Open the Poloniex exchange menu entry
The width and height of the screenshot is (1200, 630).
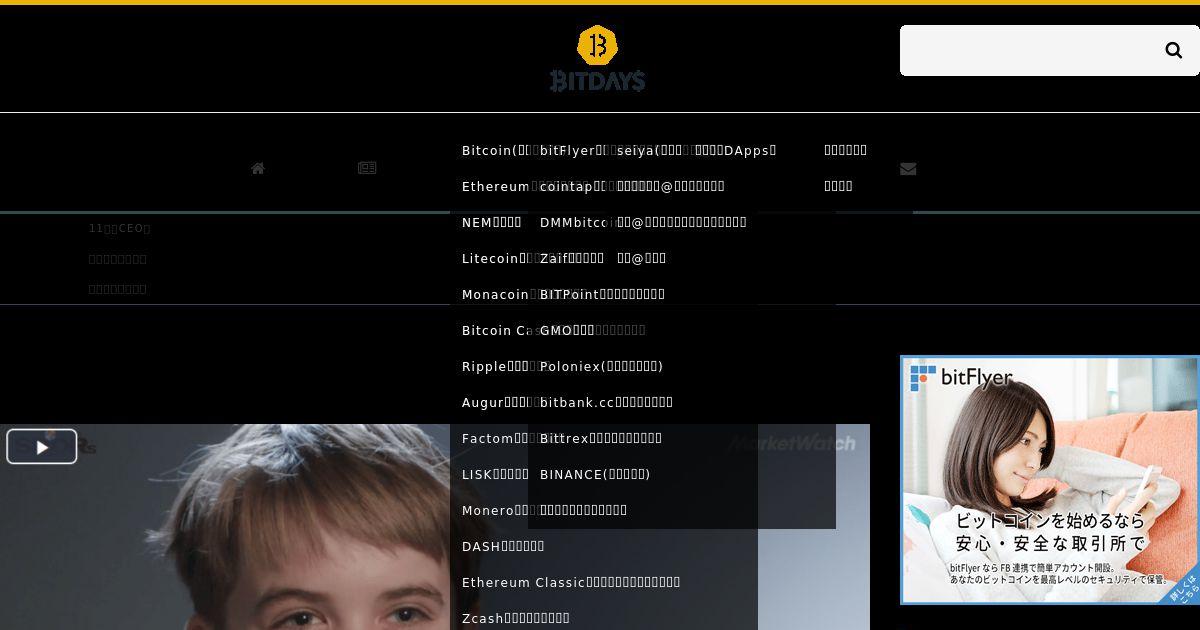(601, 366)
